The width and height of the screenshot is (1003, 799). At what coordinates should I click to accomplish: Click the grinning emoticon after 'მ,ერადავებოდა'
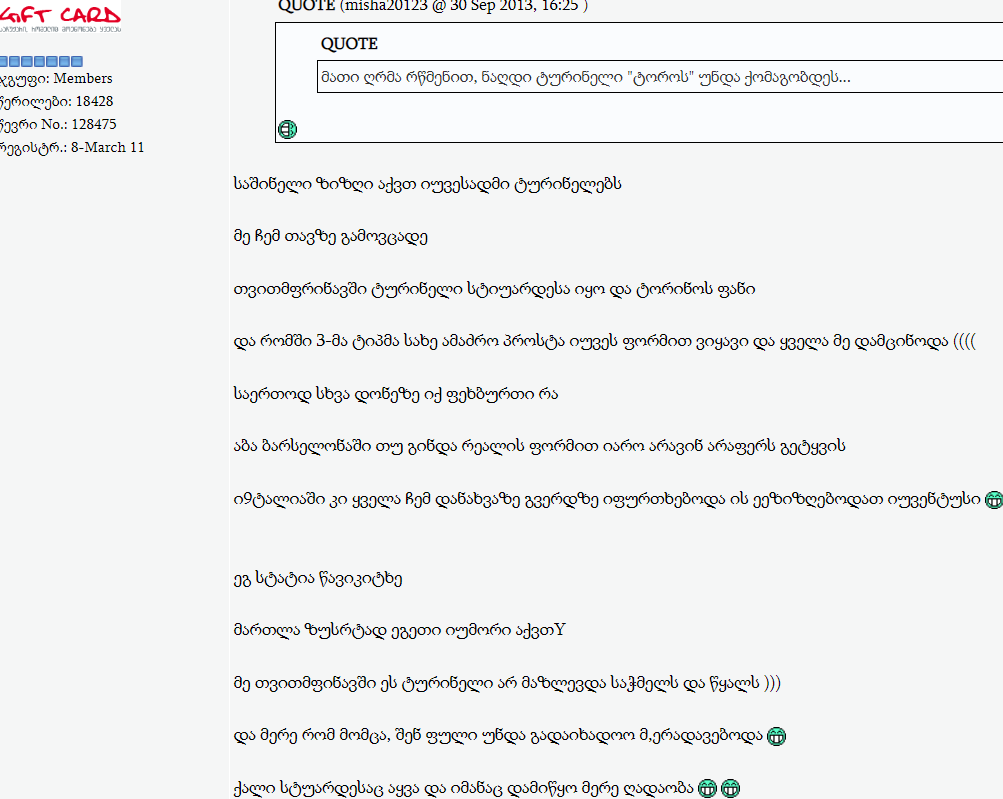coord(776,736)
